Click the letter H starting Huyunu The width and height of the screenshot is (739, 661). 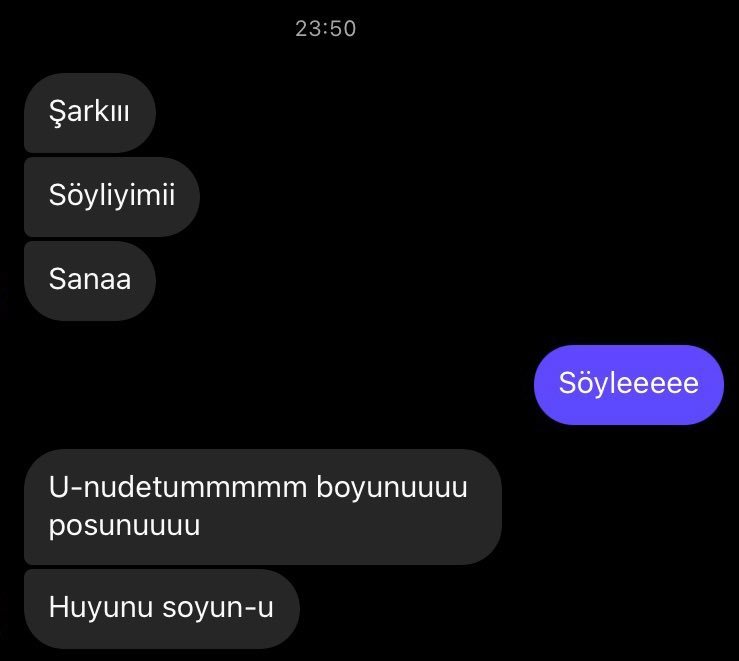[57, 606]
